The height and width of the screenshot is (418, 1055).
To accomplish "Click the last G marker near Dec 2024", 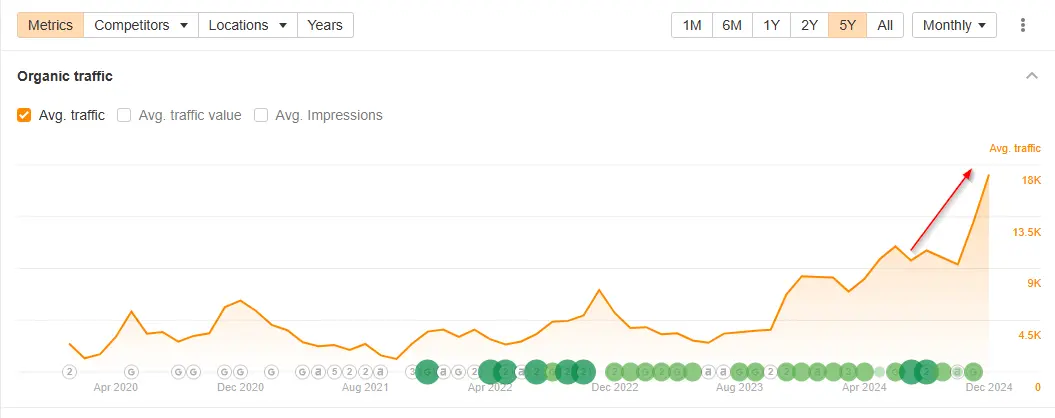I will tap(972, 371).
